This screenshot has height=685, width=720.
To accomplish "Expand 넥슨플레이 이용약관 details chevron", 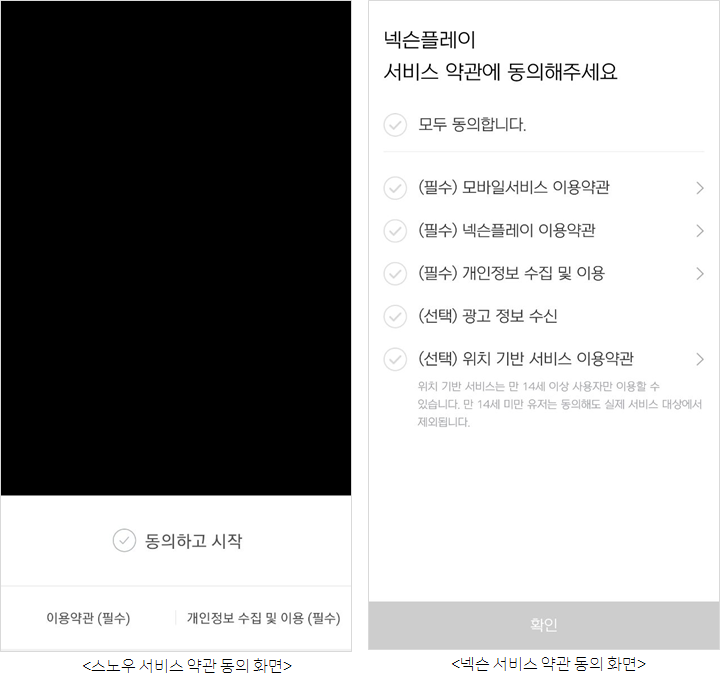I will (700, 230).
